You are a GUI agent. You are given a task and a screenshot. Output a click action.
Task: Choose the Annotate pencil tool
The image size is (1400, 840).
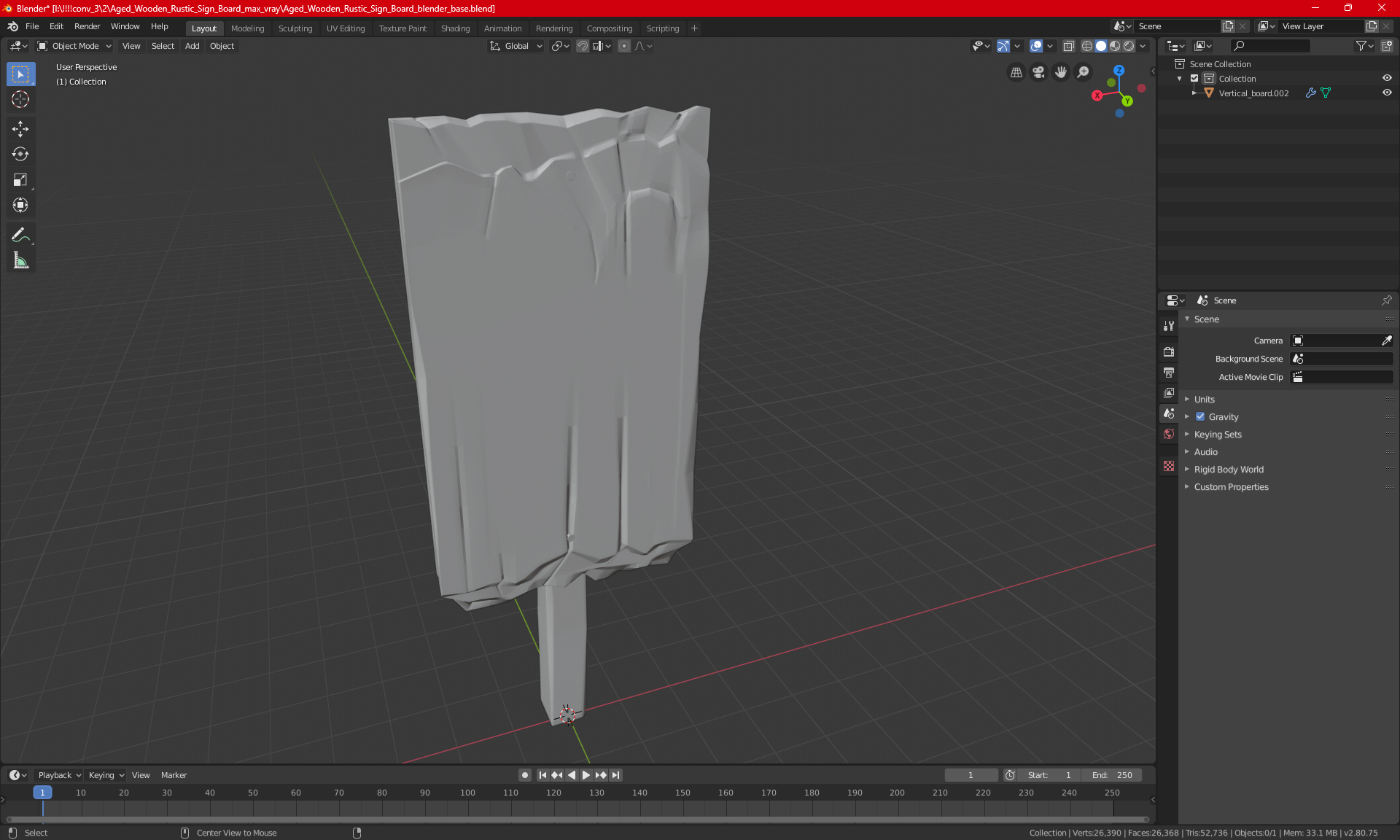[20, 235]
